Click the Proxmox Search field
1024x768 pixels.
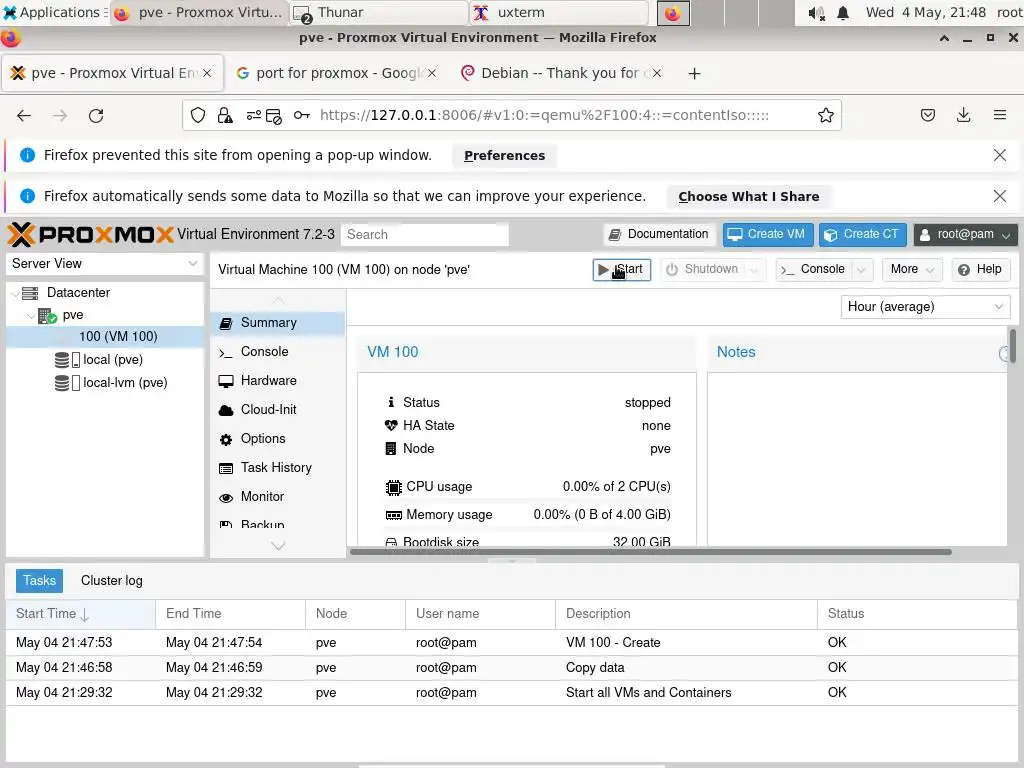click(x=424, y=234)
